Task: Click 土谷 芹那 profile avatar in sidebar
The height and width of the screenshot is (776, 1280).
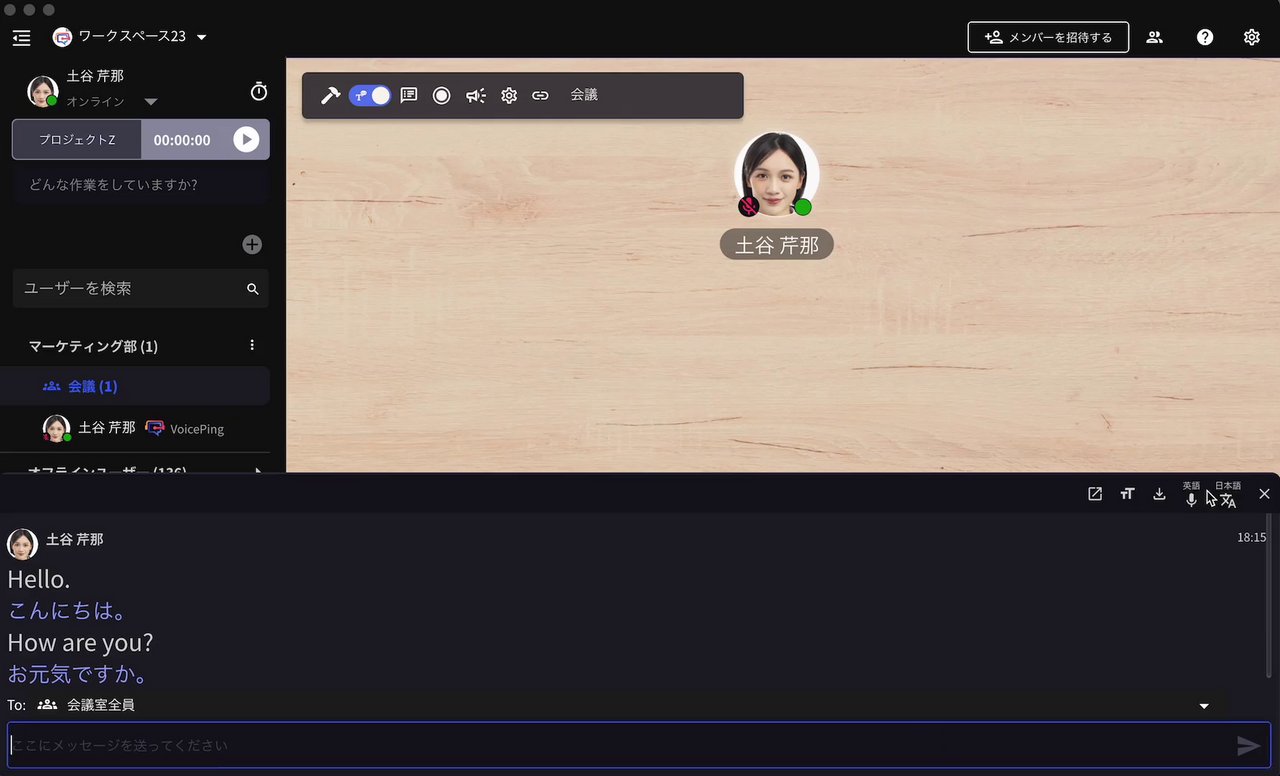Action: click(x=43, y=91)
